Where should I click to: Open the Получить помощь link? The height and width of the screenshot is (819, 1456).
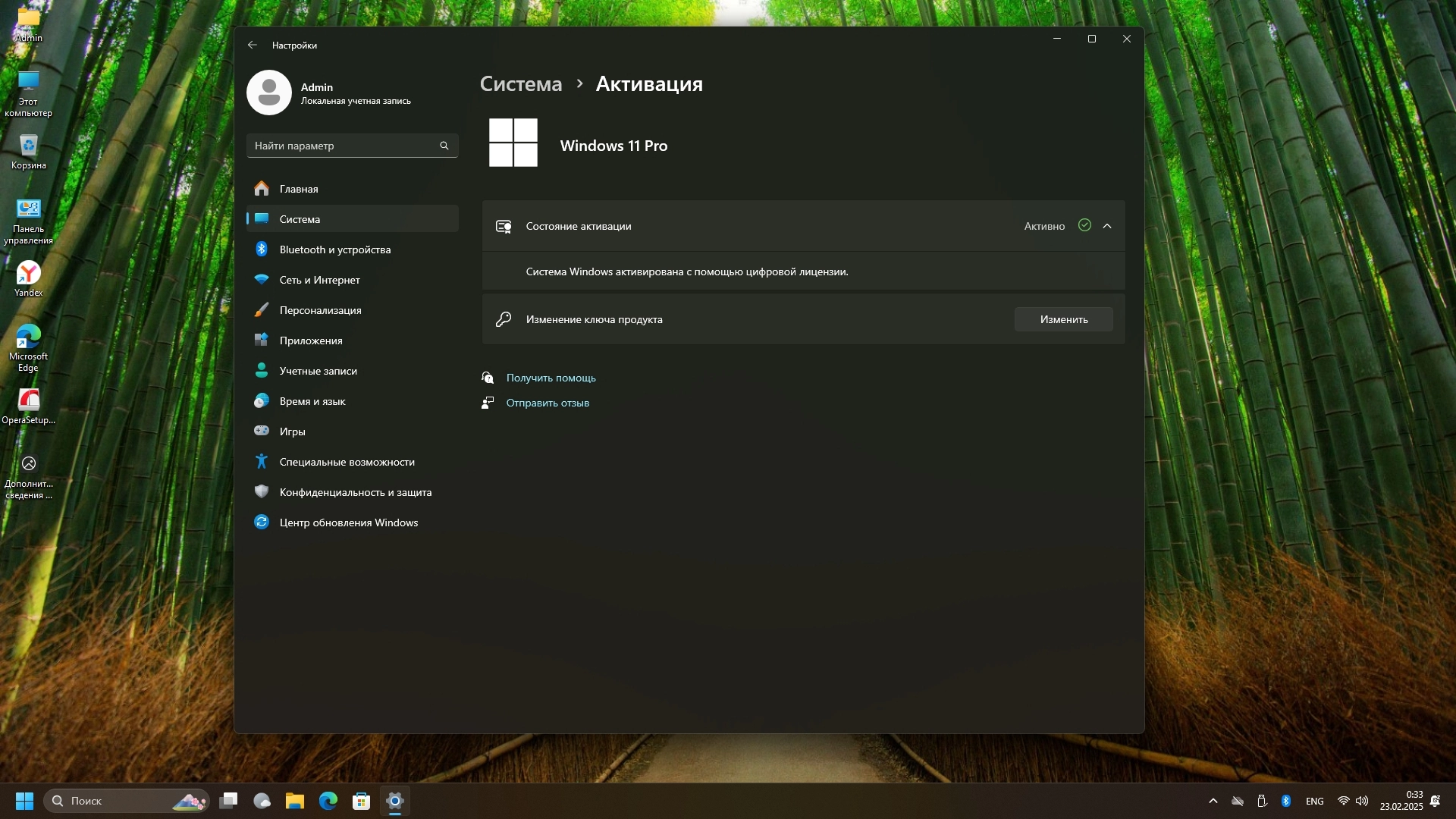pos(551,378)
